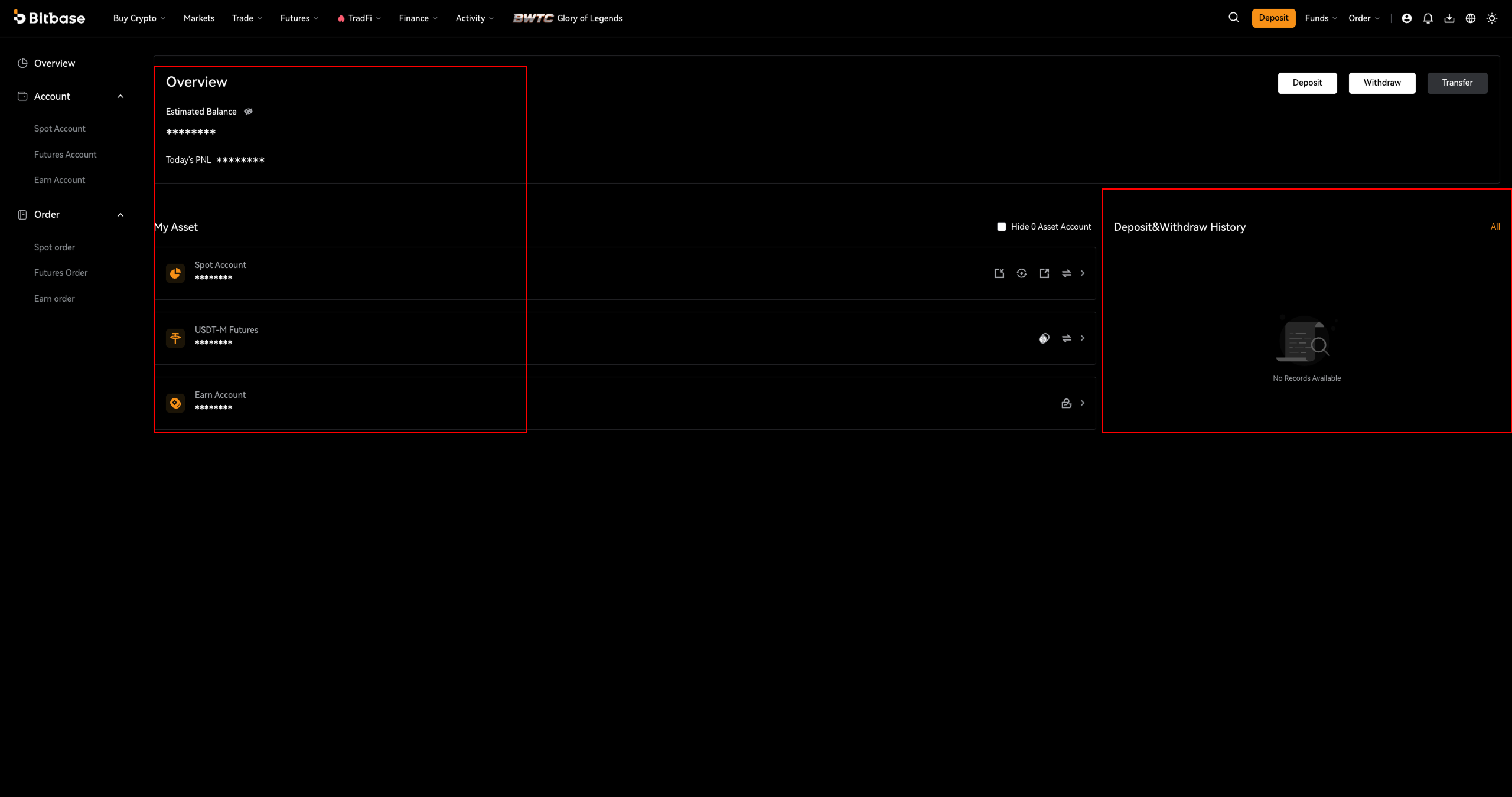Click the earn icon in Earn Account row
Screen dimensions: 1512x797
tap(1067, 403)
